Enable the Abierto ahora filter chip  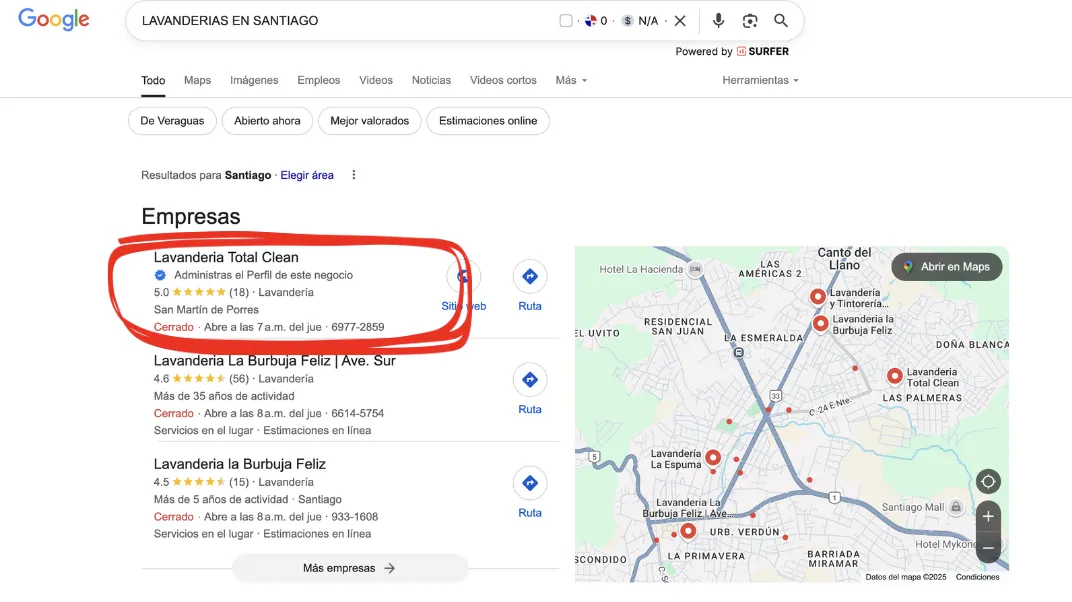(x=267, y=121)
